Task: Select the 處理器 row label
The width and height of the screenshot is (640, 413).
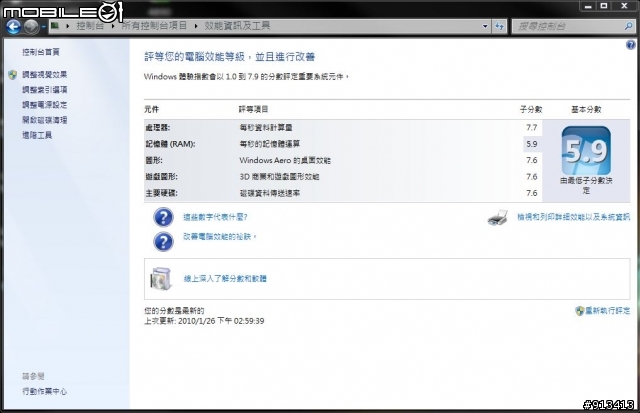Action: coord(158,128)
